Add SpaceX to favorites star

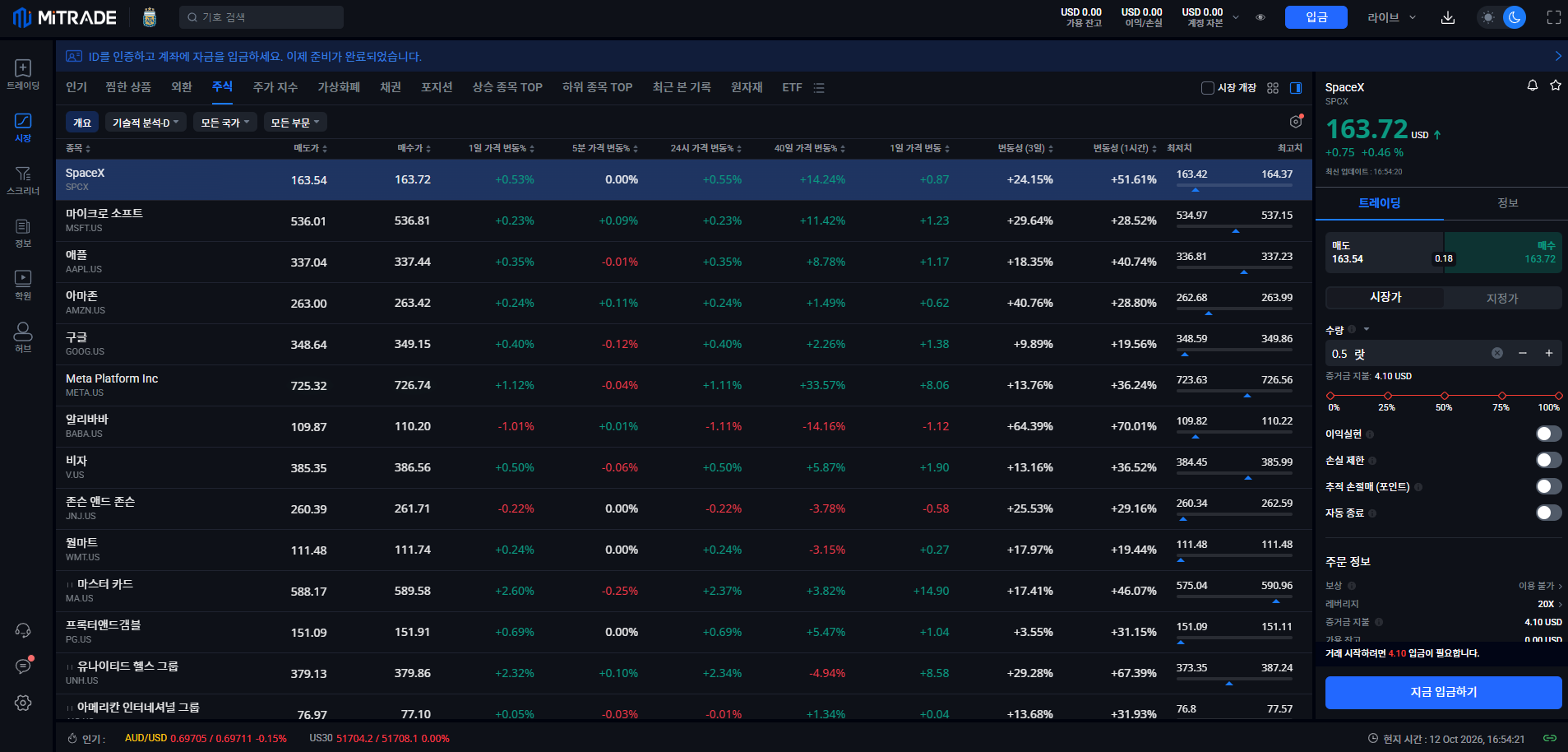pyautogui.click(x=1556, y=86)
